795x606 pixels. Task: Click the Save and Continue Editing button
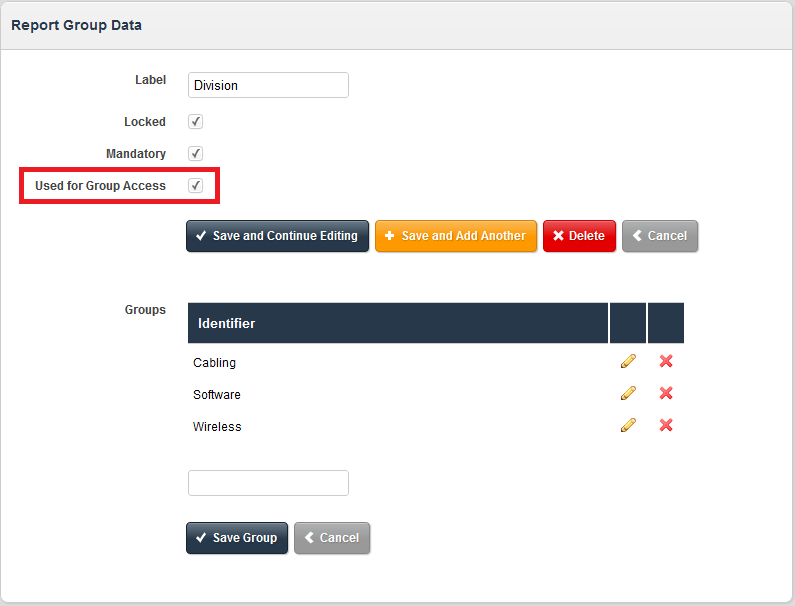277,236
